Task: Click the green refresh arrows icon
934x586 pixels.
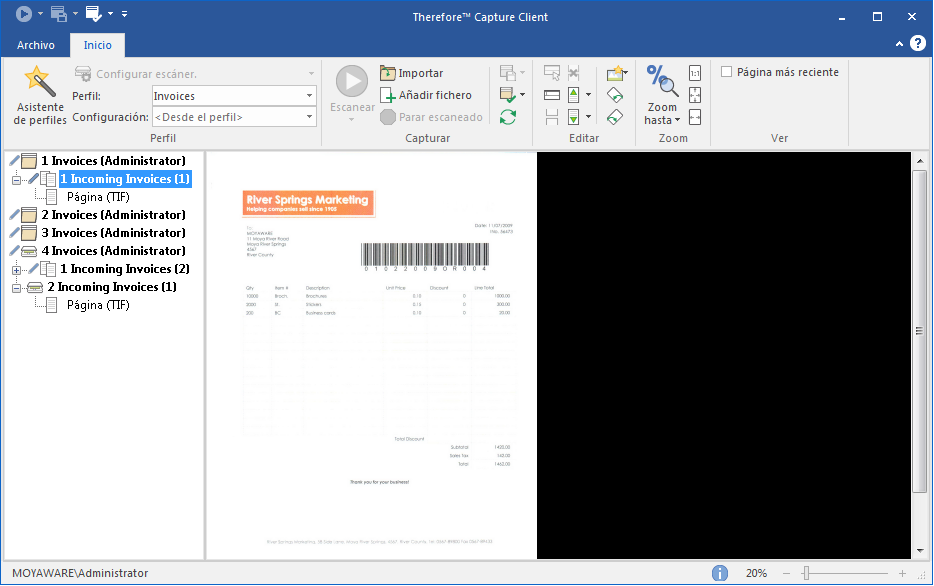Action: (x=508, y=117)
